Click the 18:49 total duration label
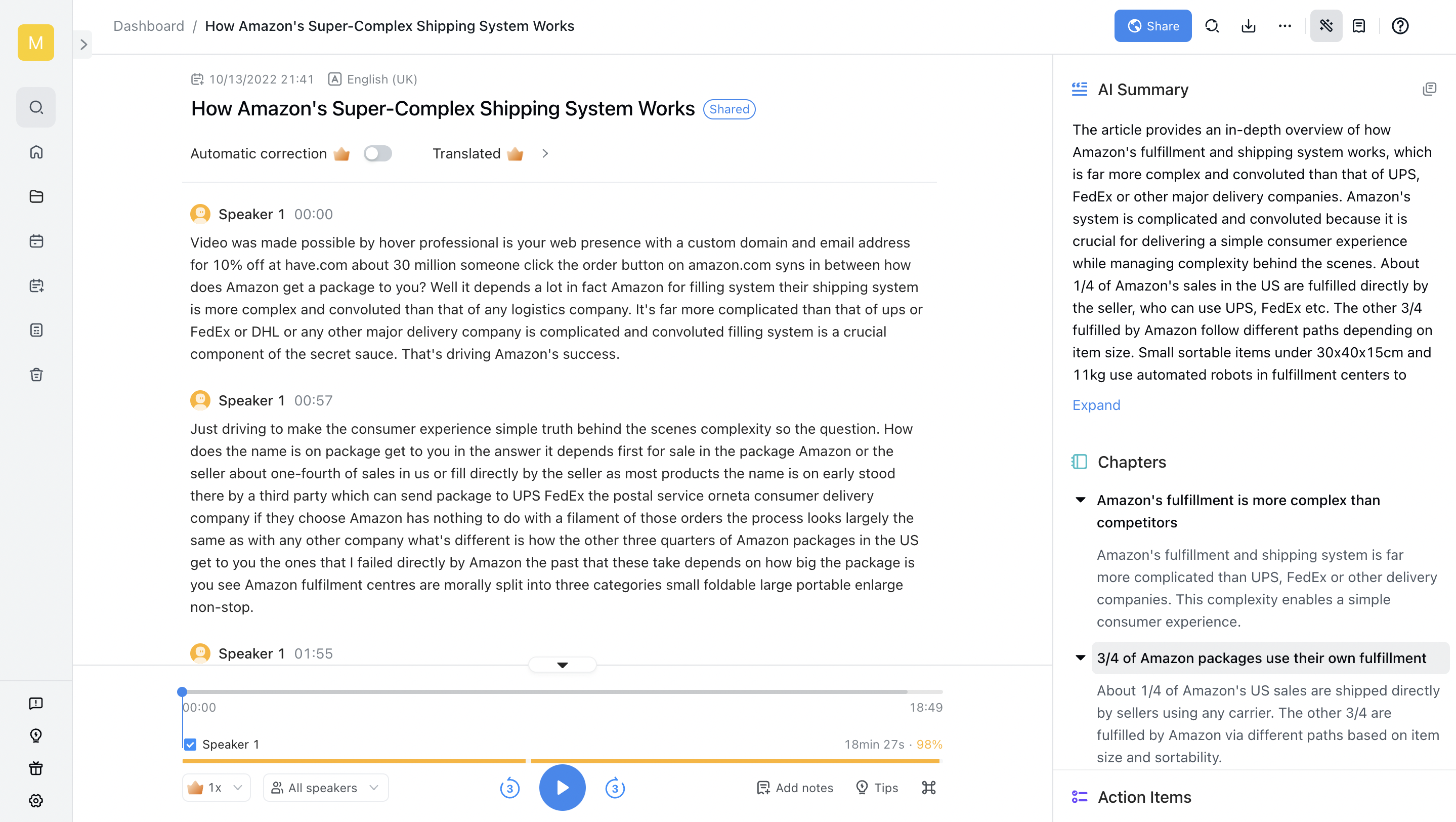The image size is (1456, 822). tap(926, 707)
